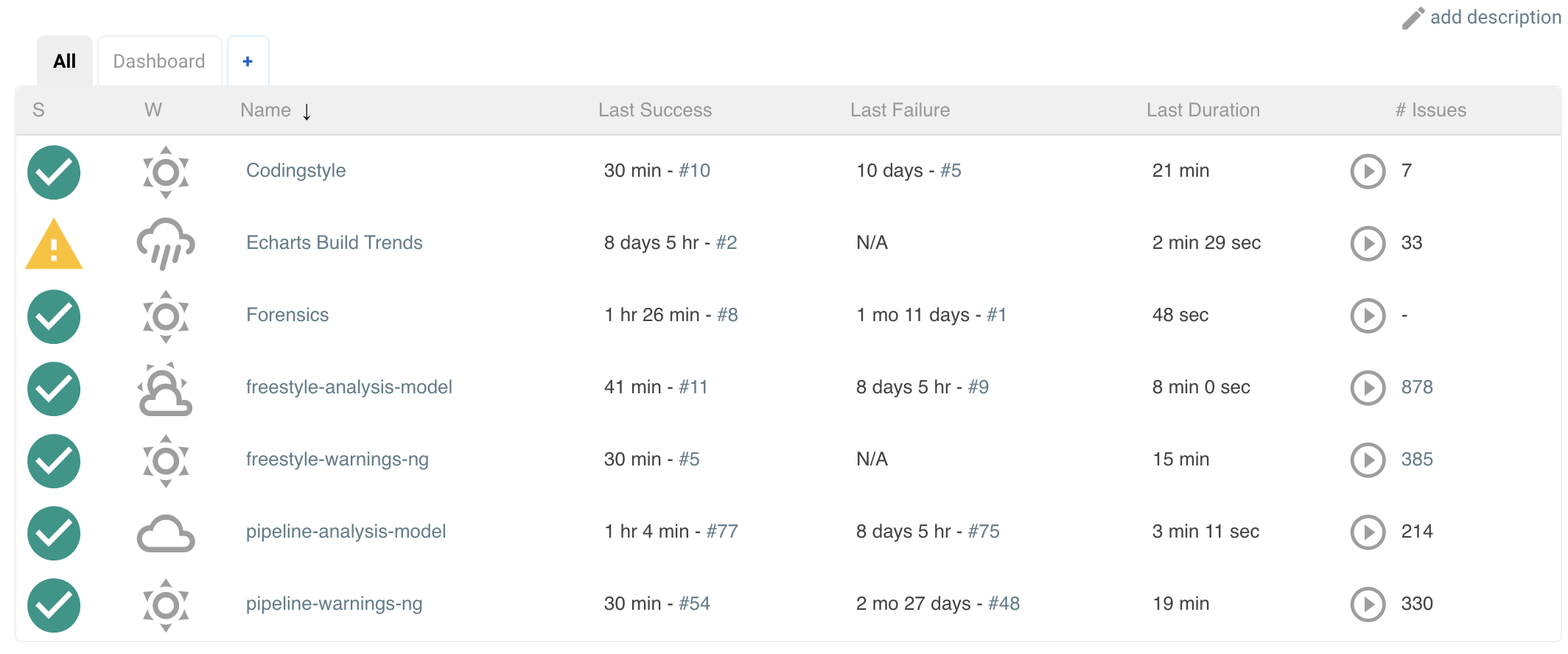The image size is (1568, 654).
Task: Click the rainy weather icon for Echarts Build Trends
Action: click(166, 244)
